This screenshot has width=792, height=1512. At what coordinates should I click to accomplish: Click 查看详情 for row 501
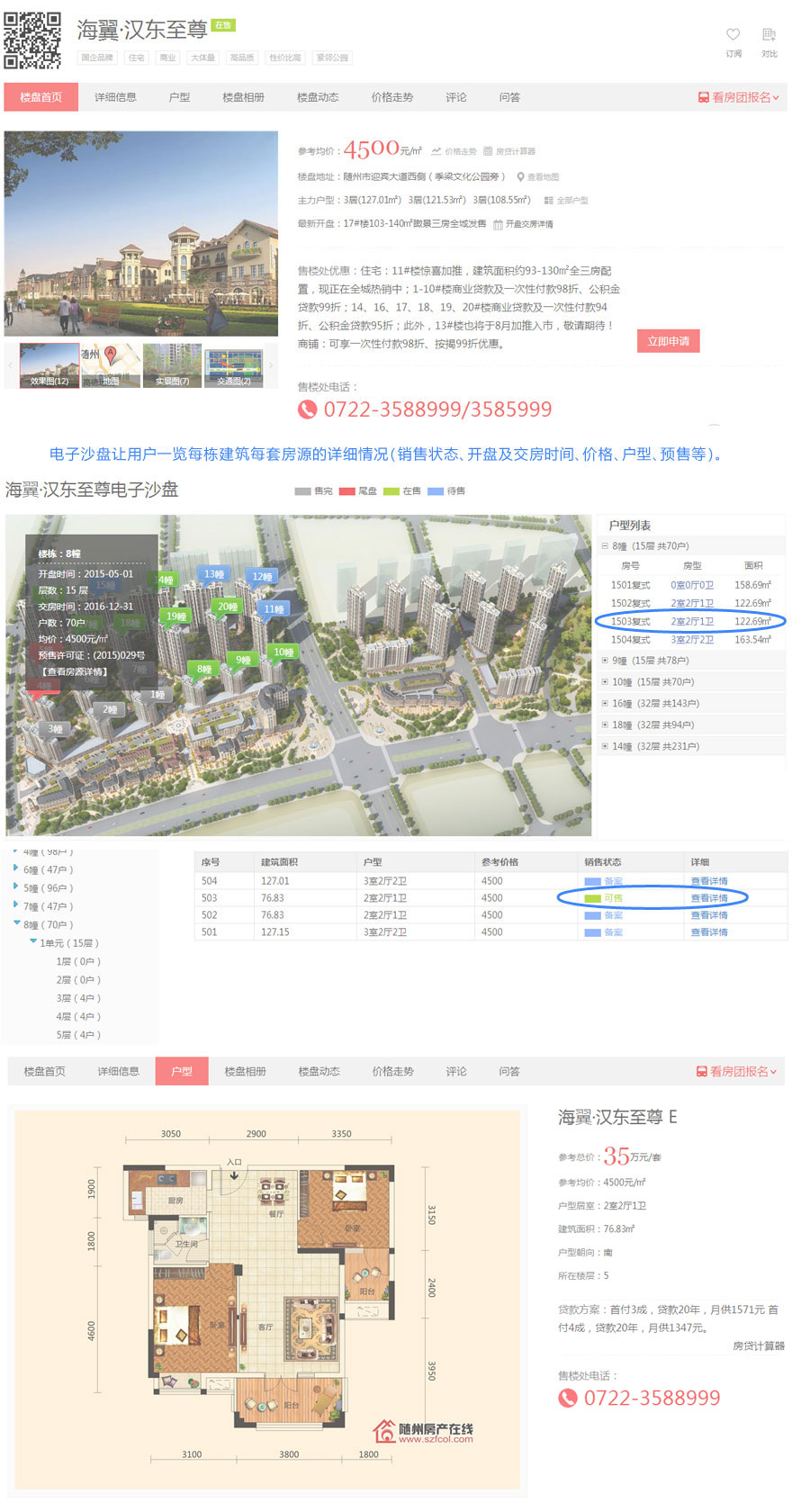coord(709,932)
